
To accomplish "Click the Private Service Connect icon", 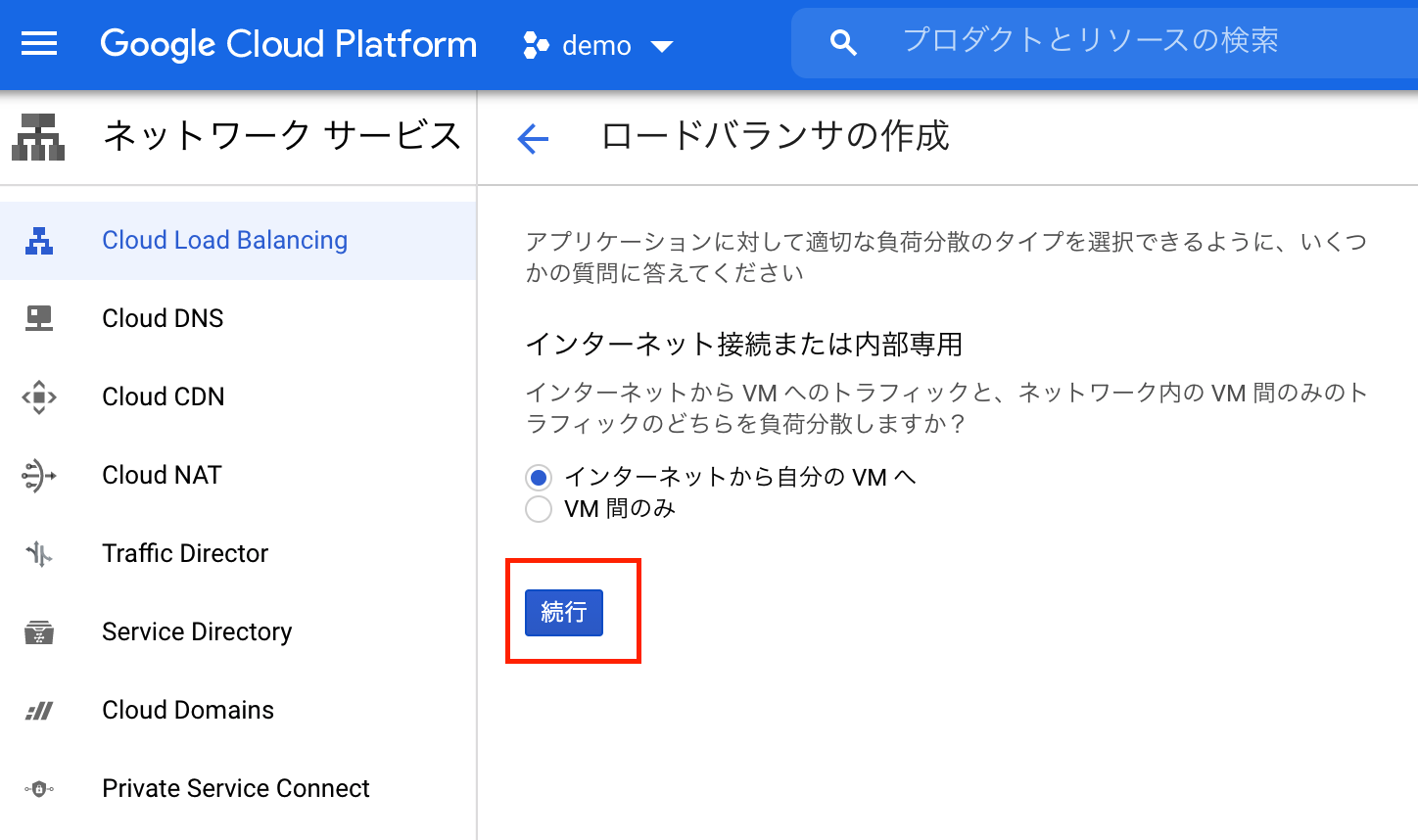I will (x=39, y=788).
